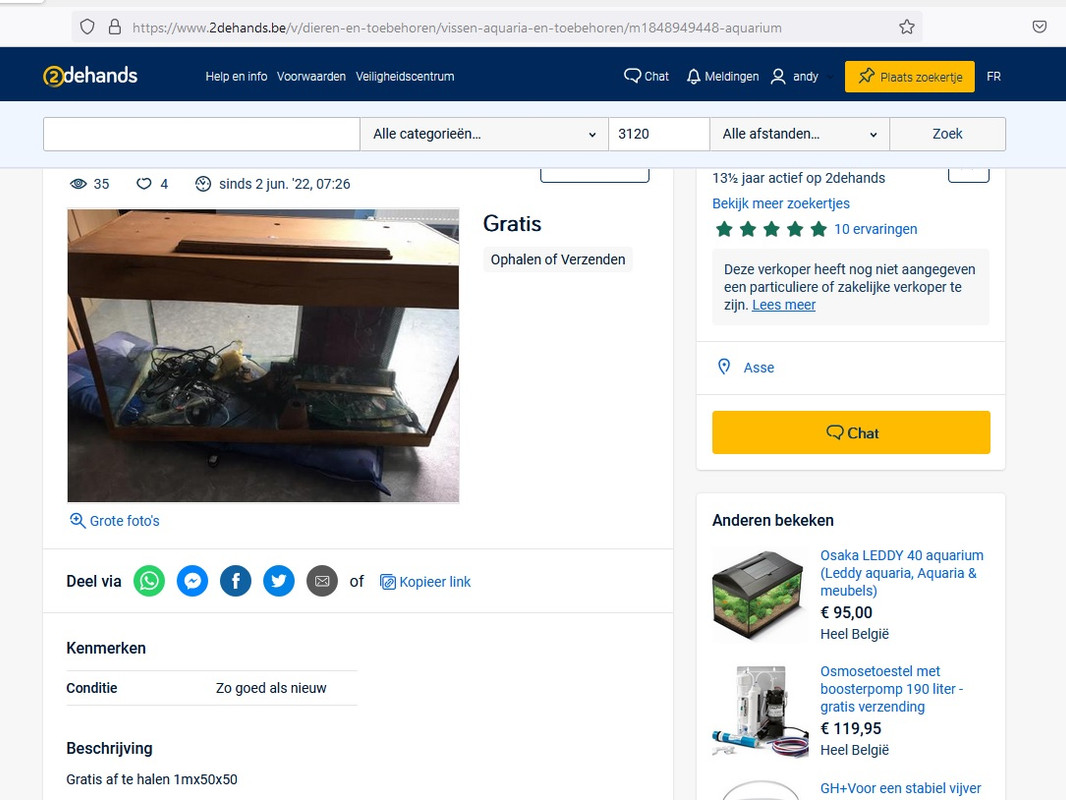
Task: Click Kopieer link
Action: [425, 582]
